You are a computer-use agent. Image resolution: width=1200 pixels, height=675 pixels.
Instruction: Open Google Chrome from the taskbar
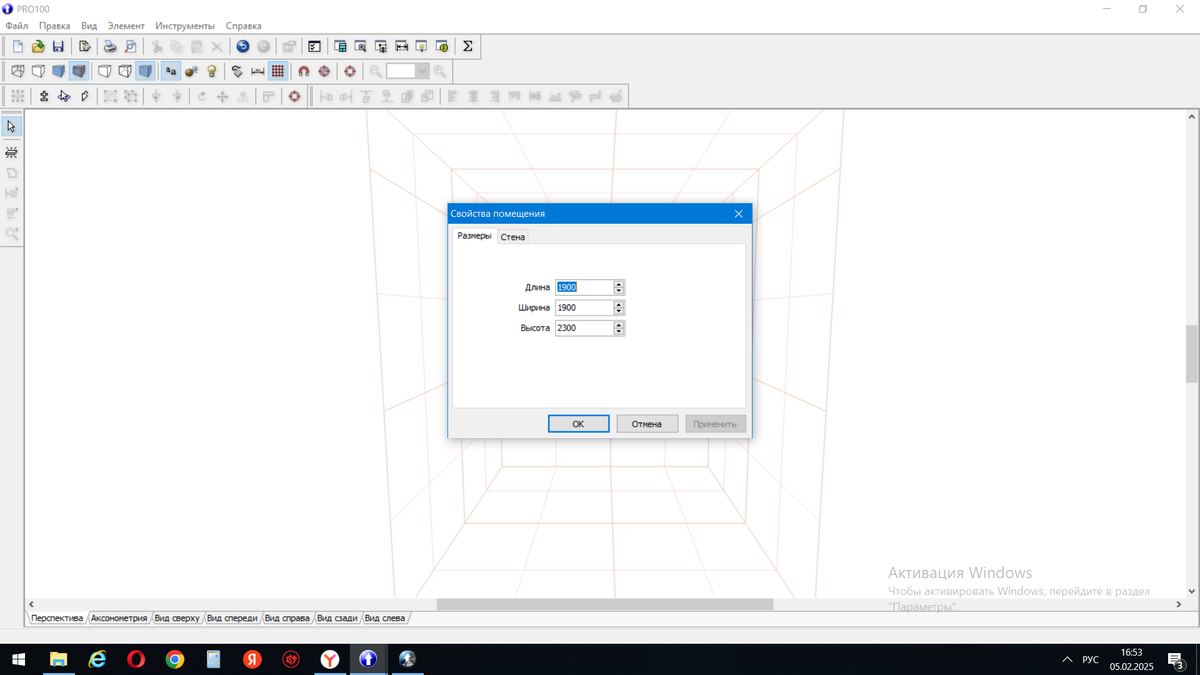[175, 660]
